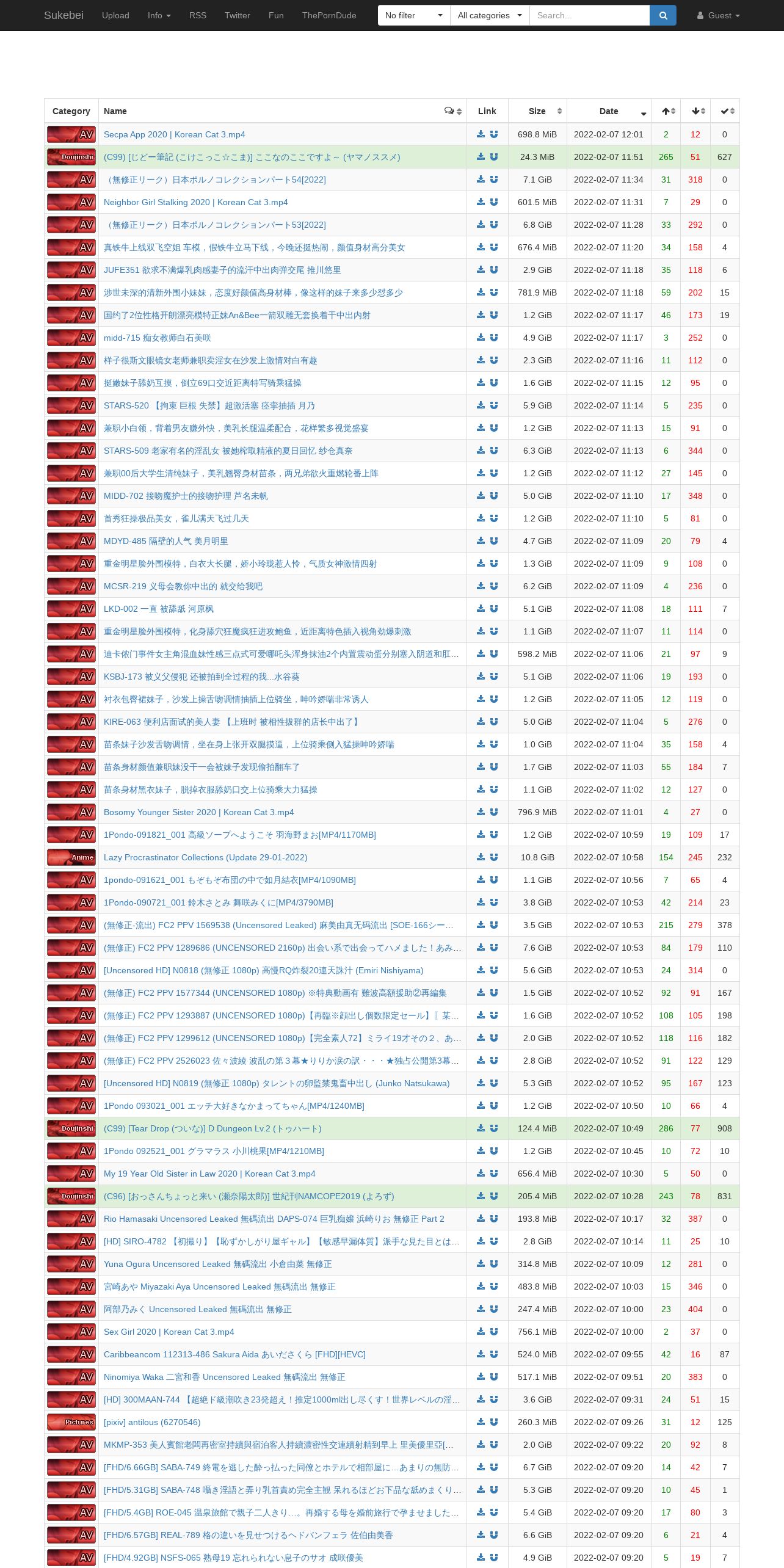Download torrent for NSFS-065 row
Screen dimensions: 784x1568
481,1558
